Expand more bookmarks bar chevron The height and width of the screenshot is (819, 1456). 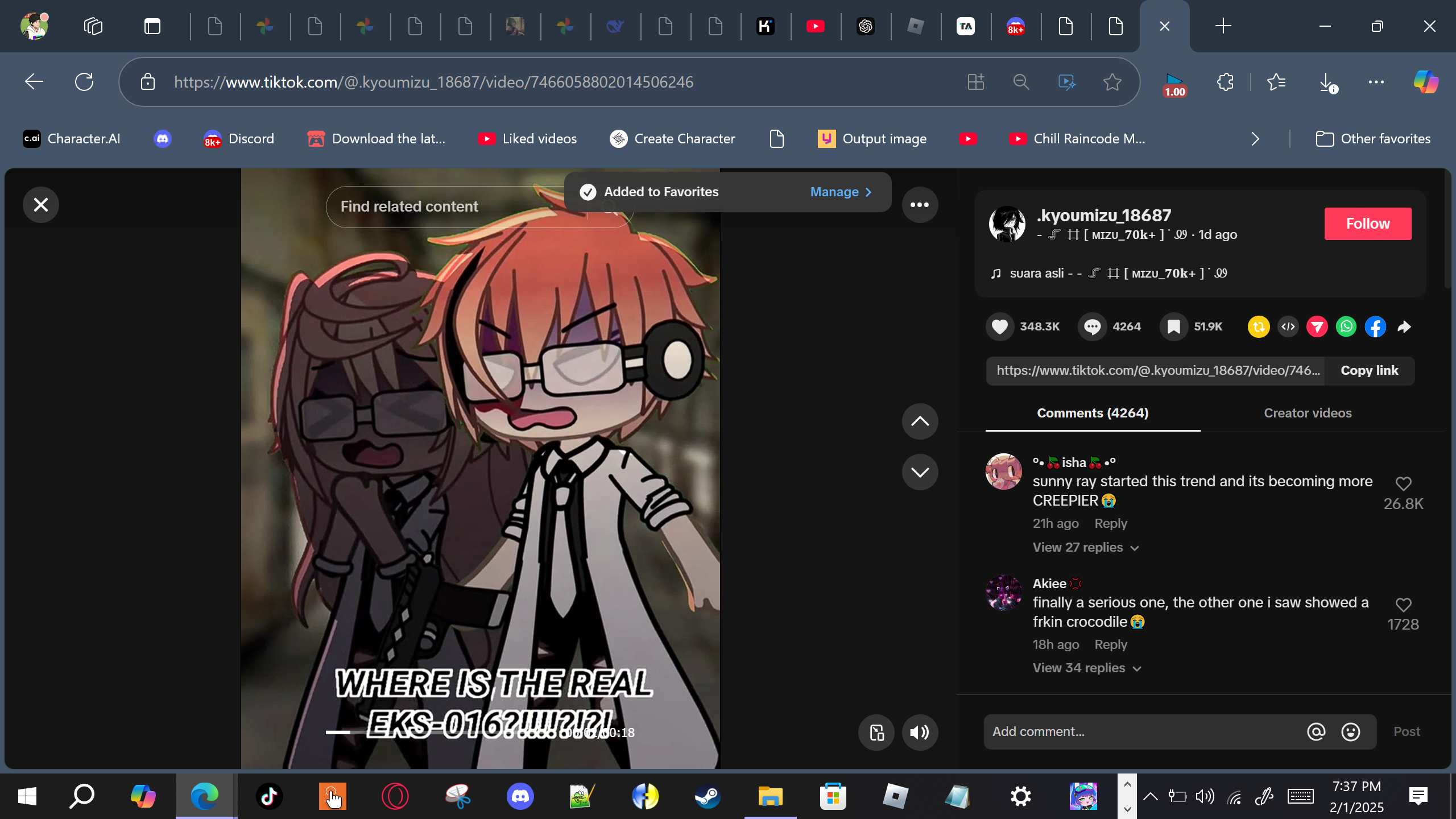tap(1255, 139)
